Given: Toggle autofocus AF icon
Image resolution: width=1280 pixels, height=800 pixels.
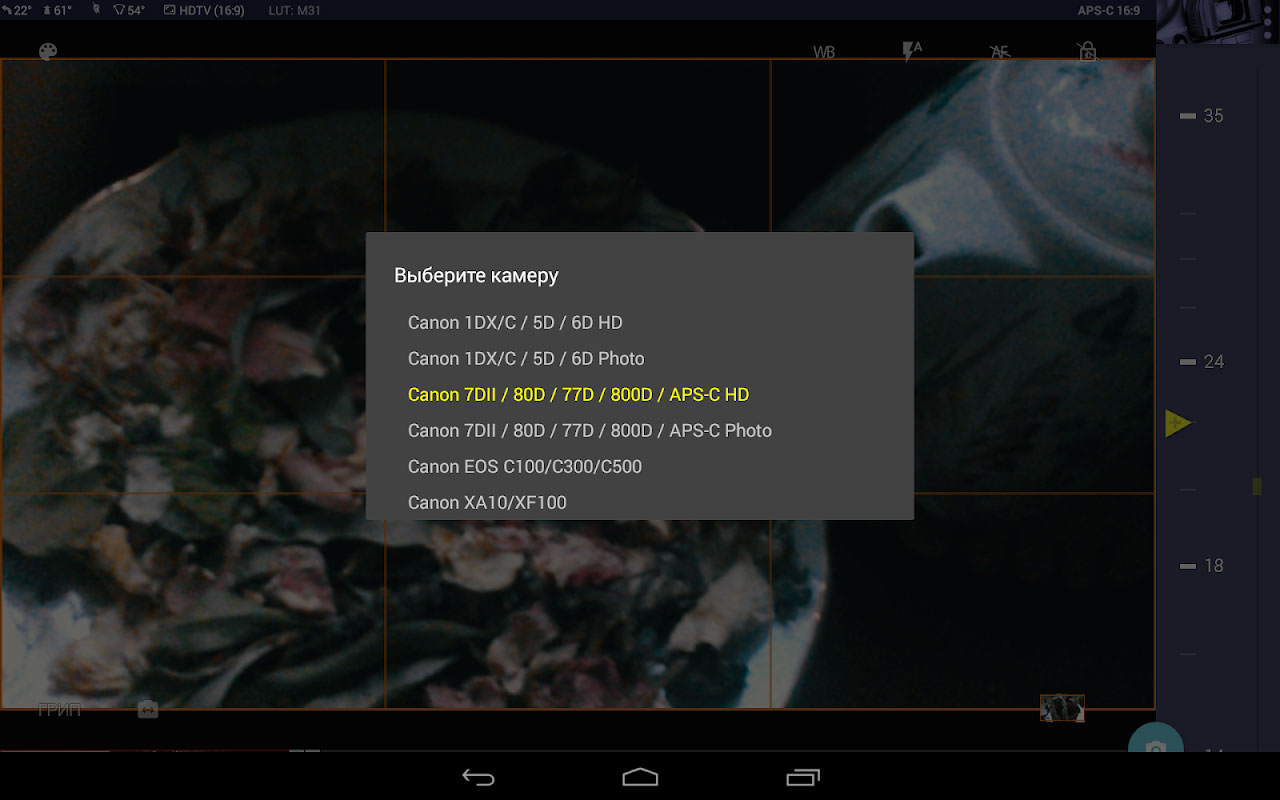Looking at the screenshot, I should coord(999,53).
